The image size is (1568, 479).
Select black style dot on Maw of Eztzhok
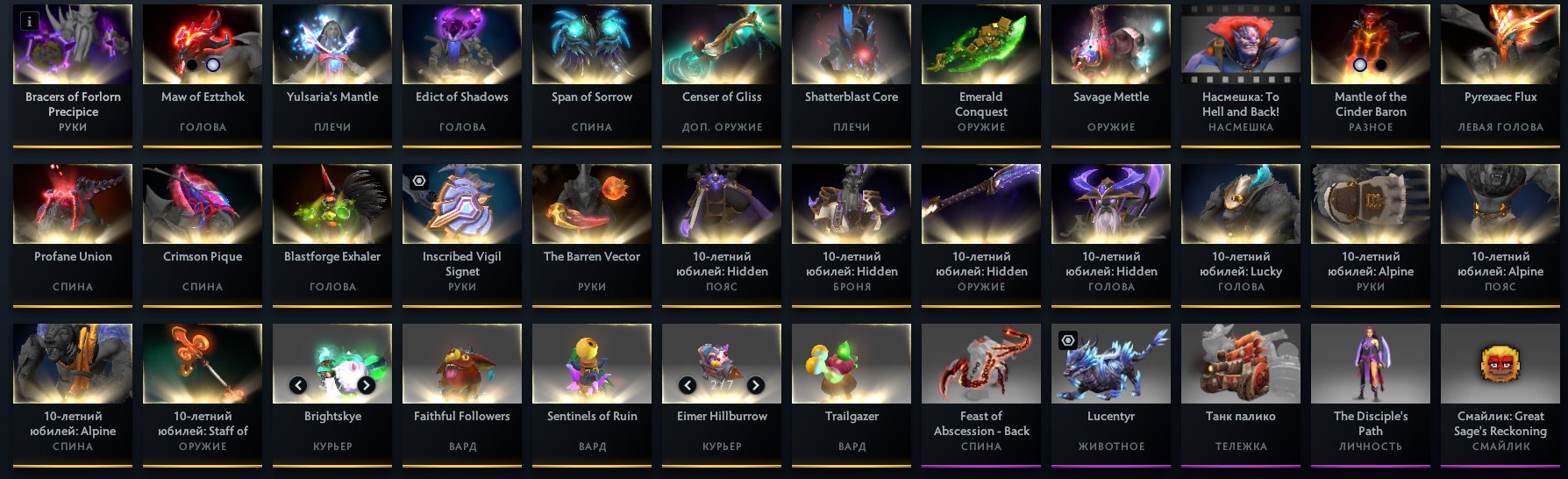(192, 65)
